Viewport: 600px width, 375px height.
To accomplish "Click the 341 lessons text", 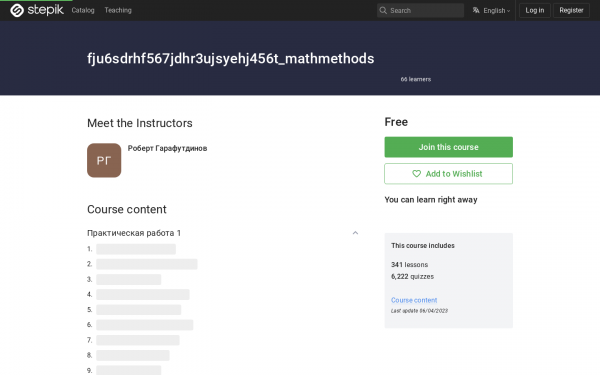I will (x=409, y=264).
